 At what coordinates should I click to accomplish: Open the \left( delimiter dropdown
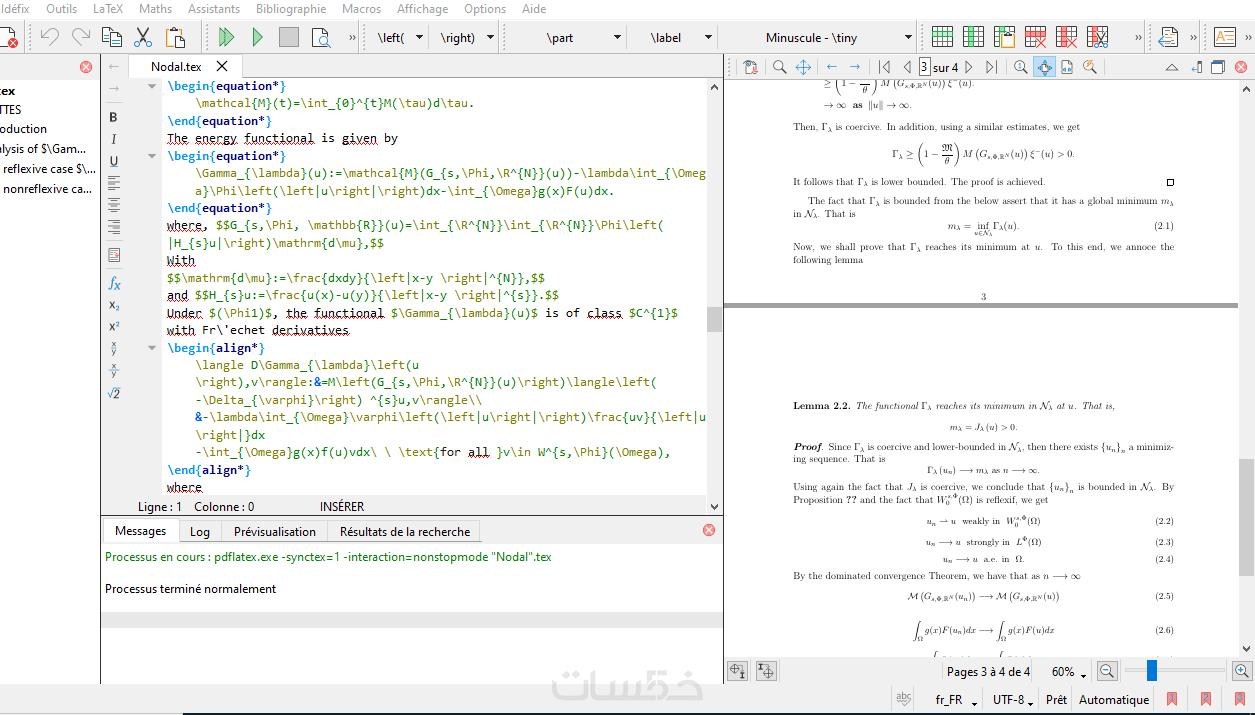[x=419, y=38]
